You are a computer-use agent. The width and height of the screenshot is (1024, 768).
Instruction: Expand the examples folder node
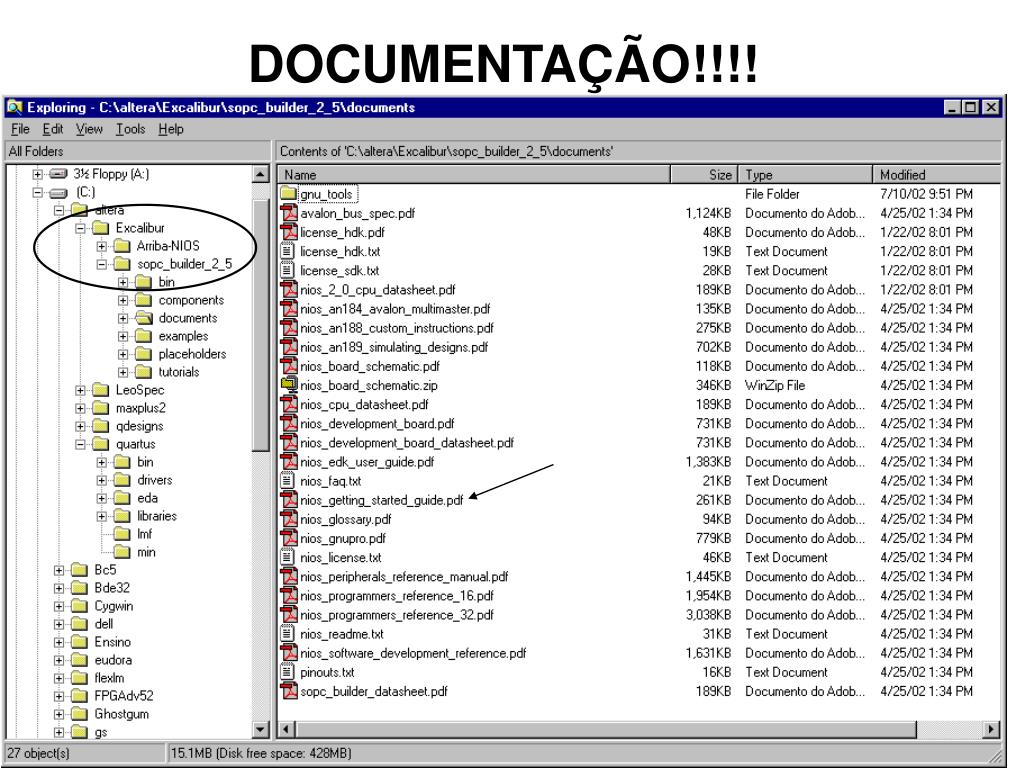(x=124, y=336)
